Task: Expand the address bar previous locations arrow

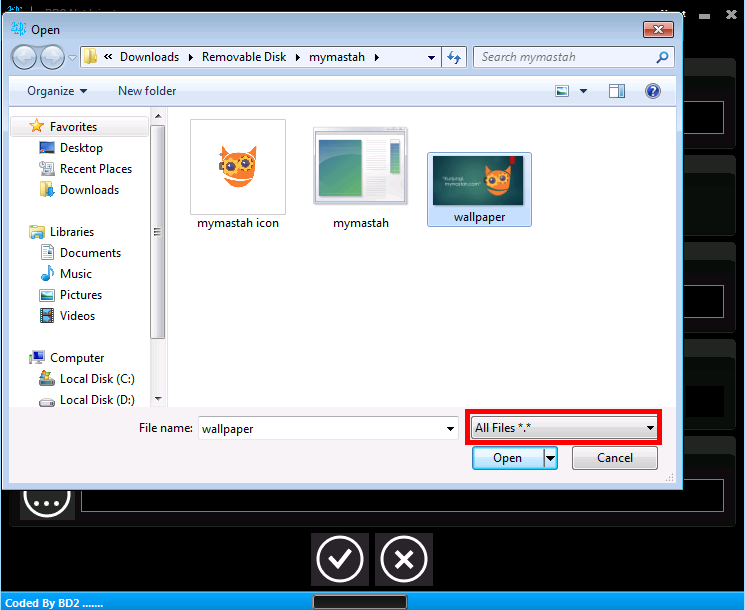Action: [431, 57]
